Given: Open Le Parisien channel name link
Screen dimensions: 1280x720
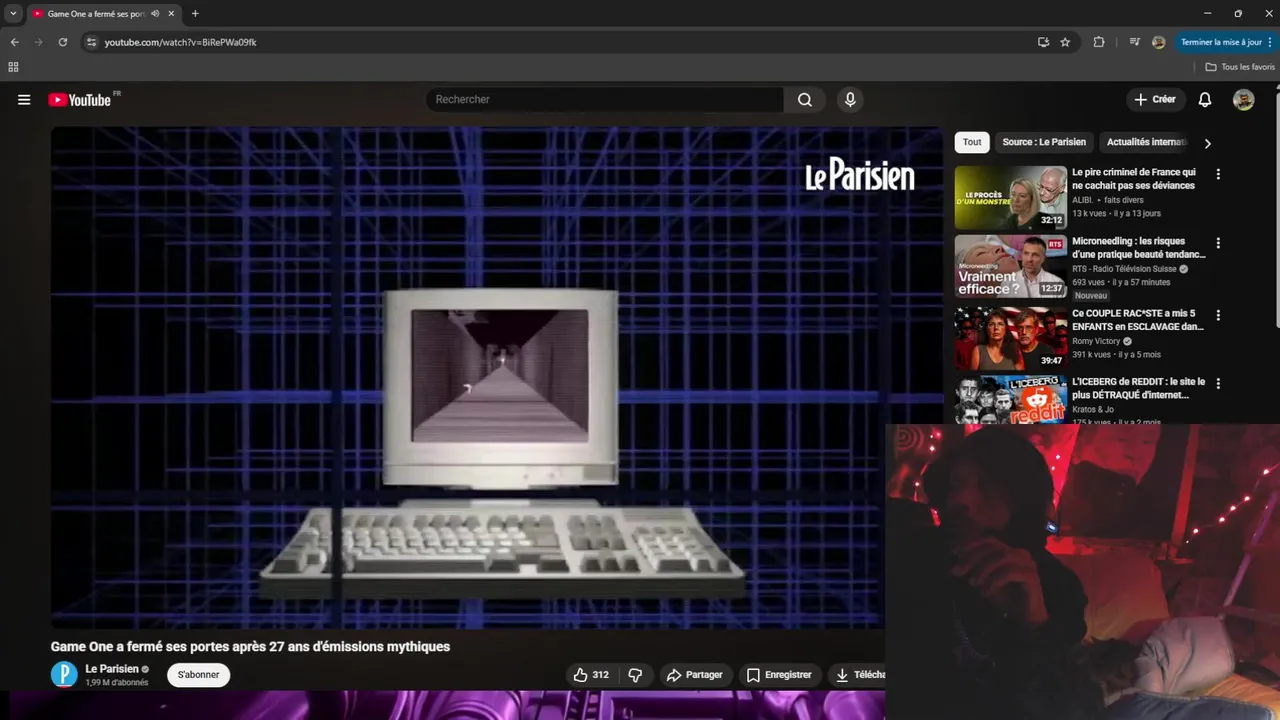Looking at the screenshot, I should coord(112,669).
